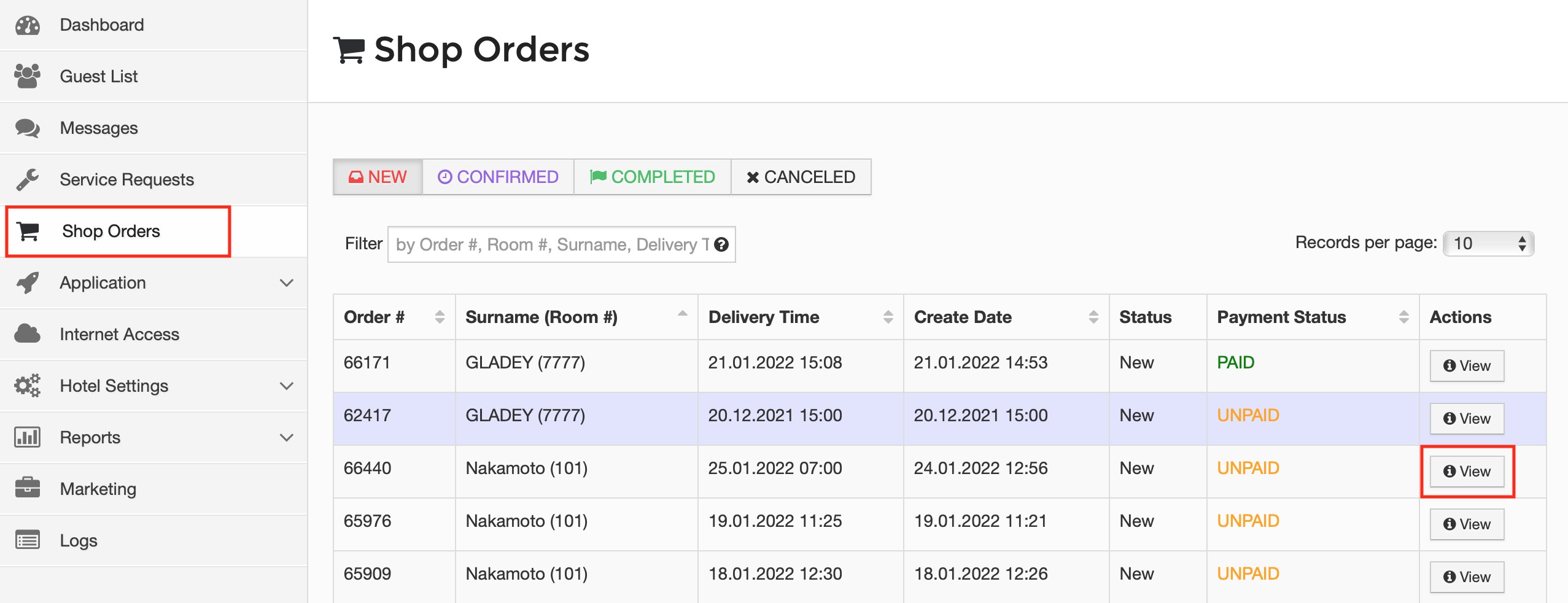Sort table by Order # column arrows
1568x603 pixels.
click(440, 317)
